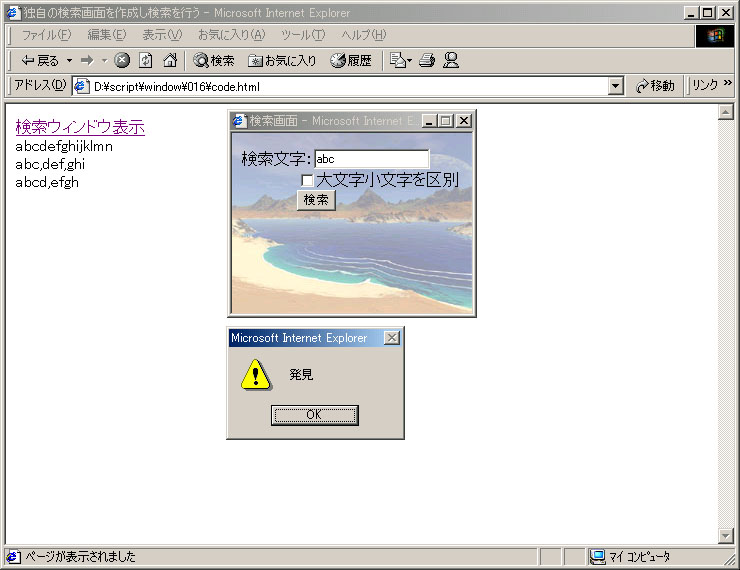Click the warning icon in the alert dialog
The width and height of the screenshot is (740, 570).
(x=256, y=375)
